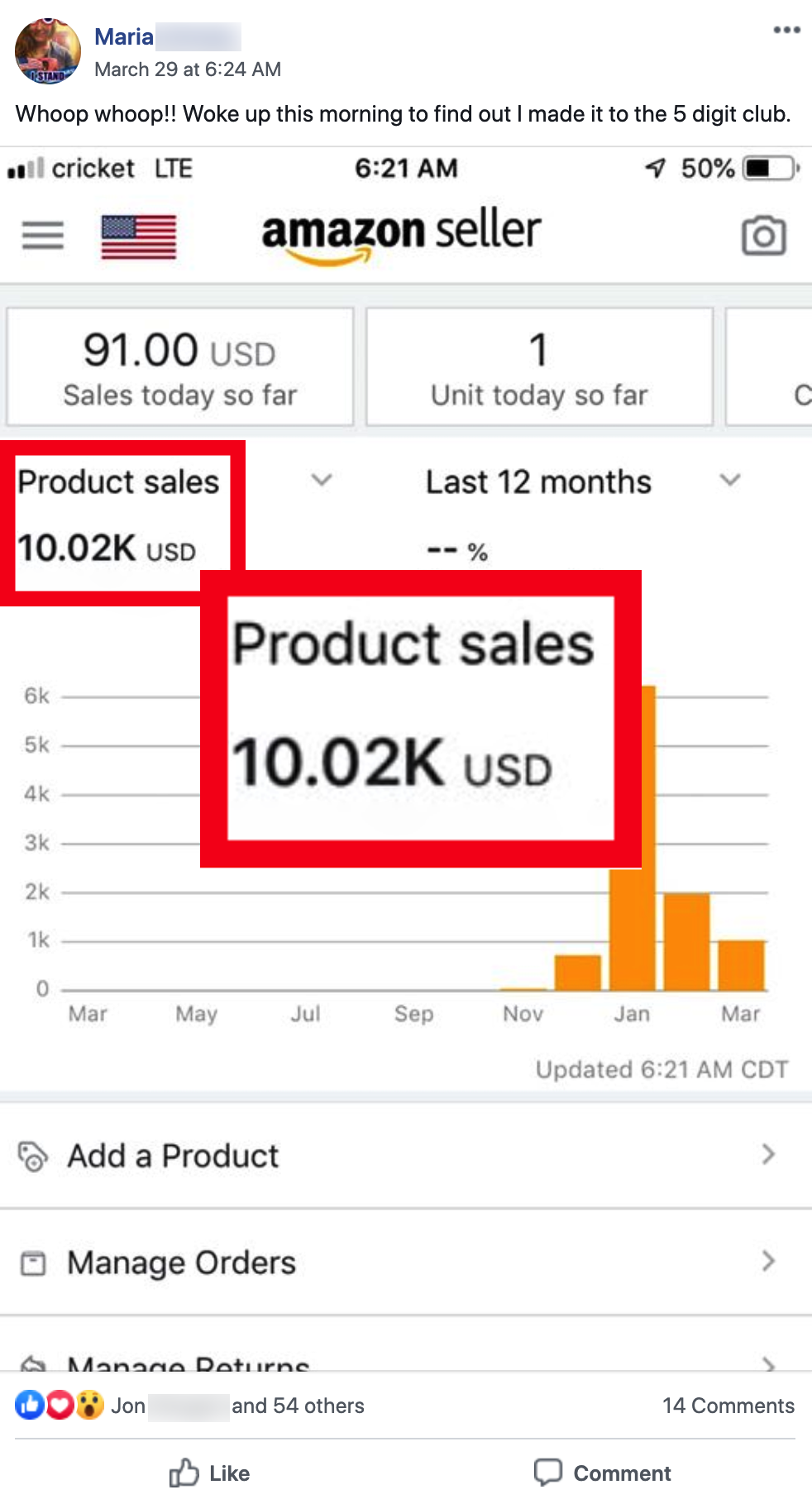812x1504 pixels.
Task: Open the Manage Orders row chevron
Action: pyautogui.click(x=768, y=1262)
